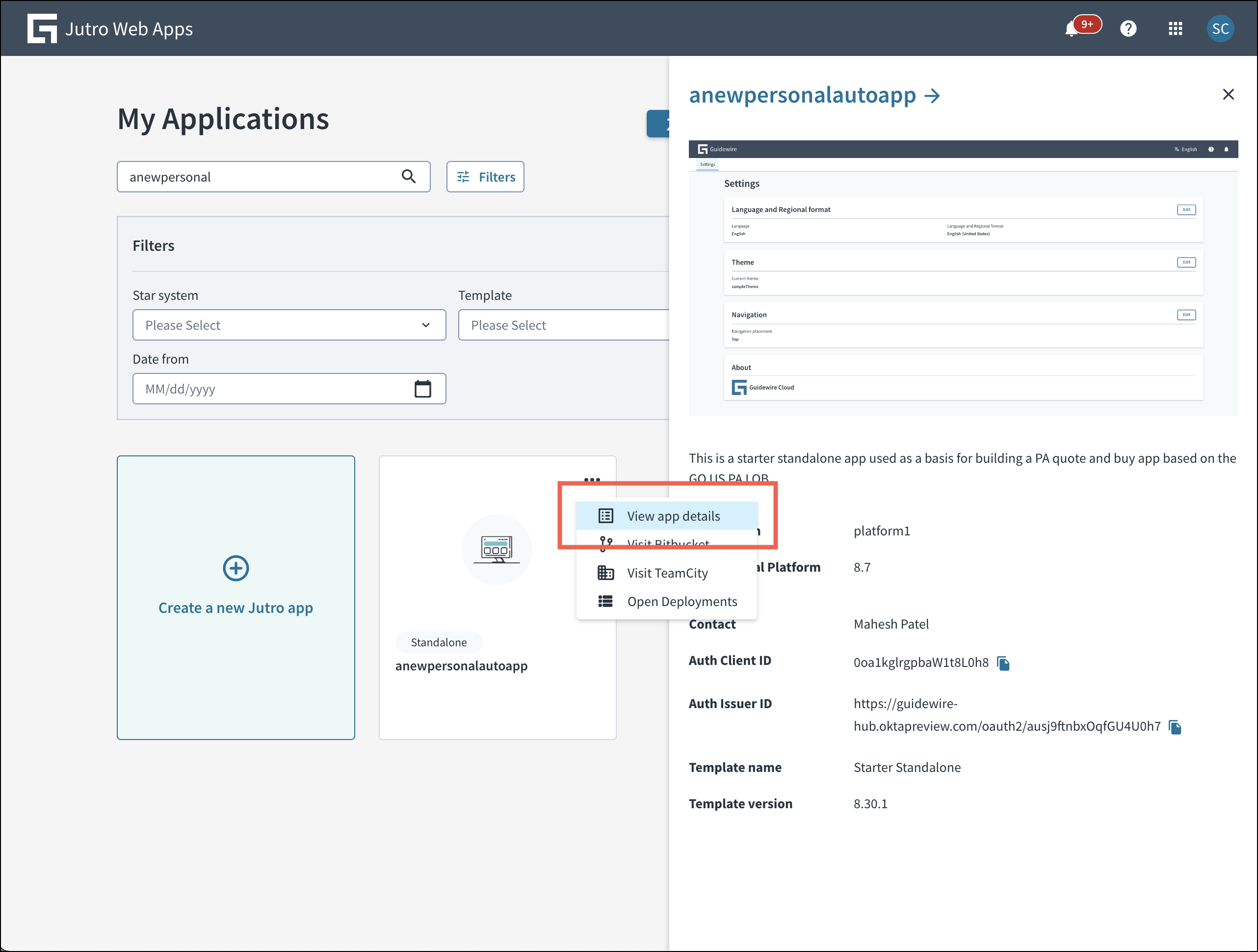Click the Standalone tag on app card

click(x=439, y=643)
